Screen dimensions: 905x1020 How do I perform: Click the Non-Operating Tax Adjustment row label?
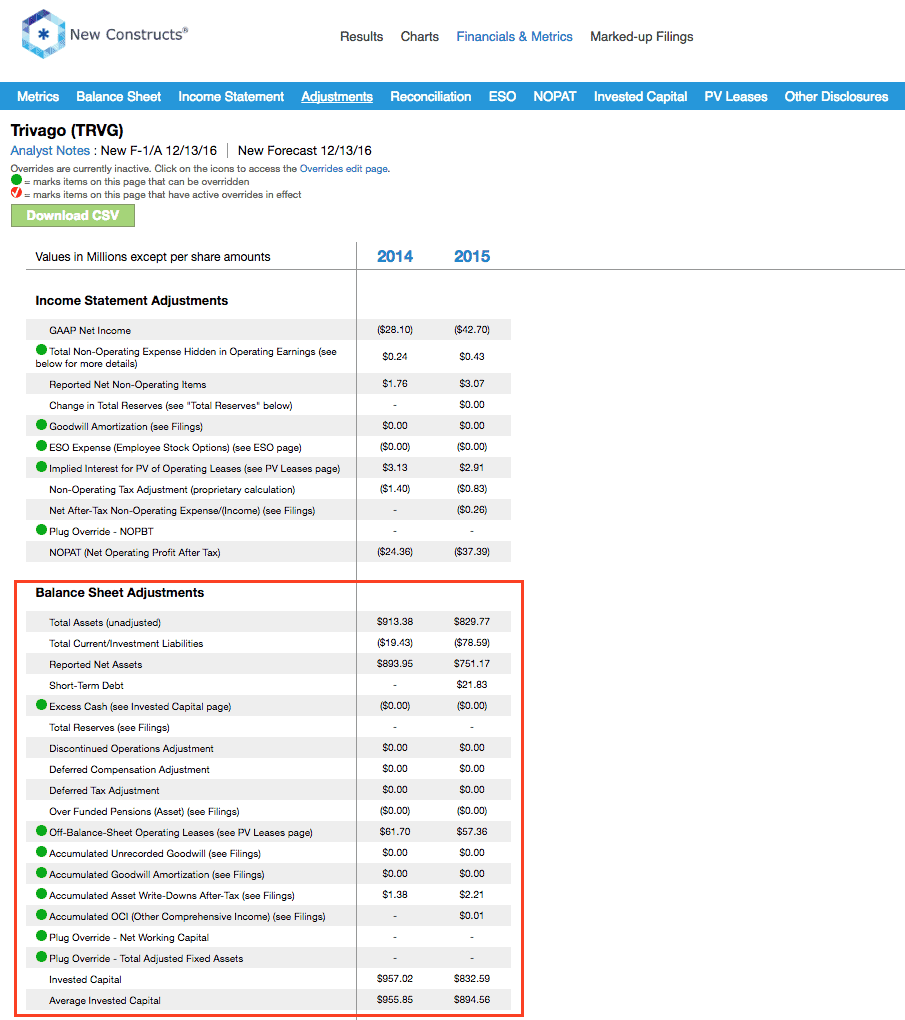click(x=172, y=489)
